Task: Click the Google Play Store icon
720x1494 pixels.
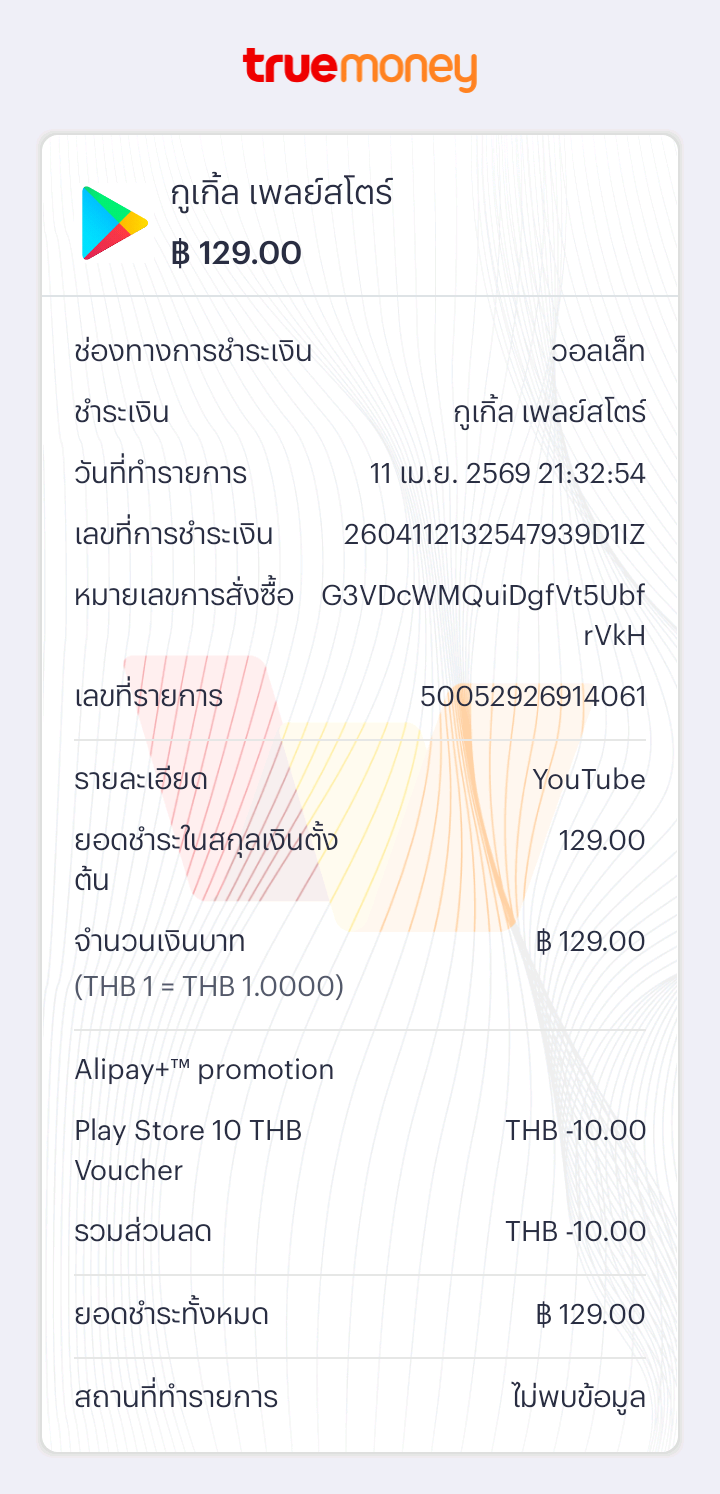Action: pyautogui.click(x=114, y=223)
